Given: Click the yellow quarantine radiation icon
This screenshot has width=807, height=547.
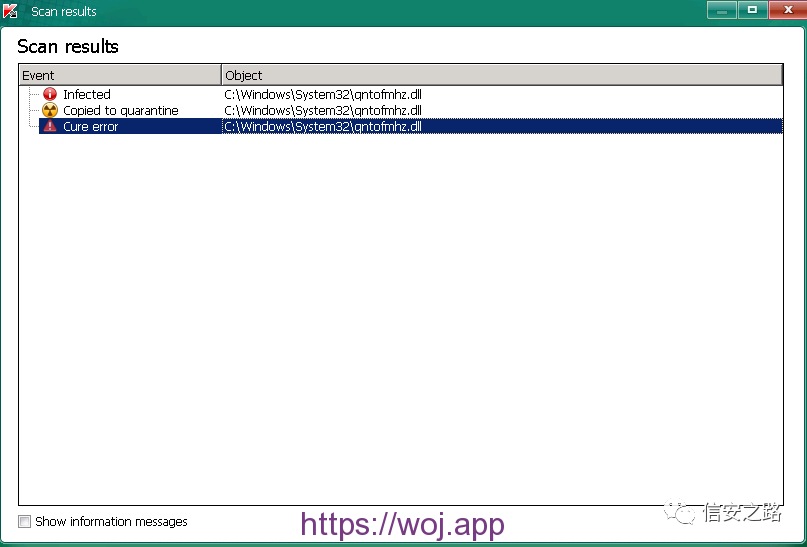Looking at the screenshot, I should [50, 110].
